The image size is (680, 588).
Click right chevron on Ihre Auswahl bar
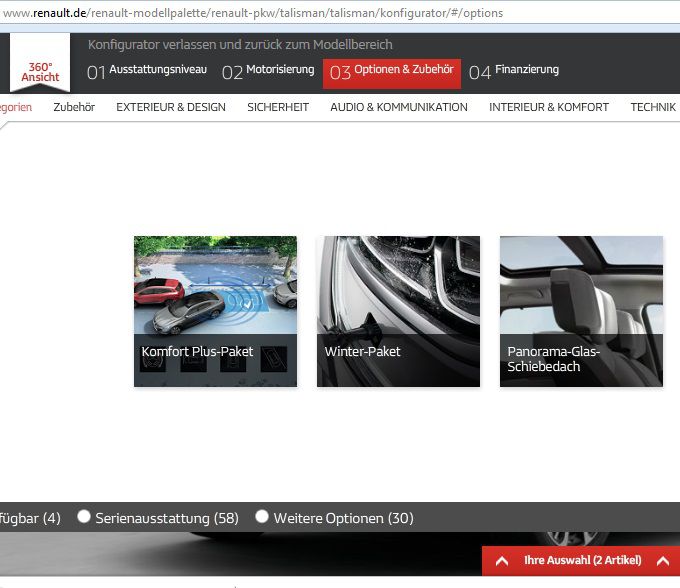click(x=663, y=561)
